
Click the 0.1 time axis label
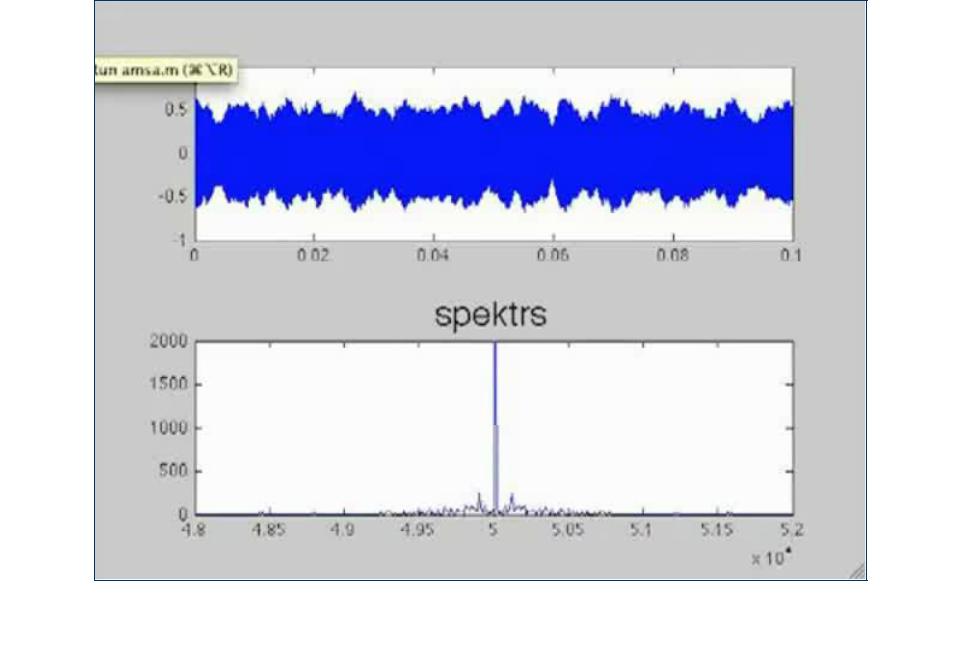point(791,255)
